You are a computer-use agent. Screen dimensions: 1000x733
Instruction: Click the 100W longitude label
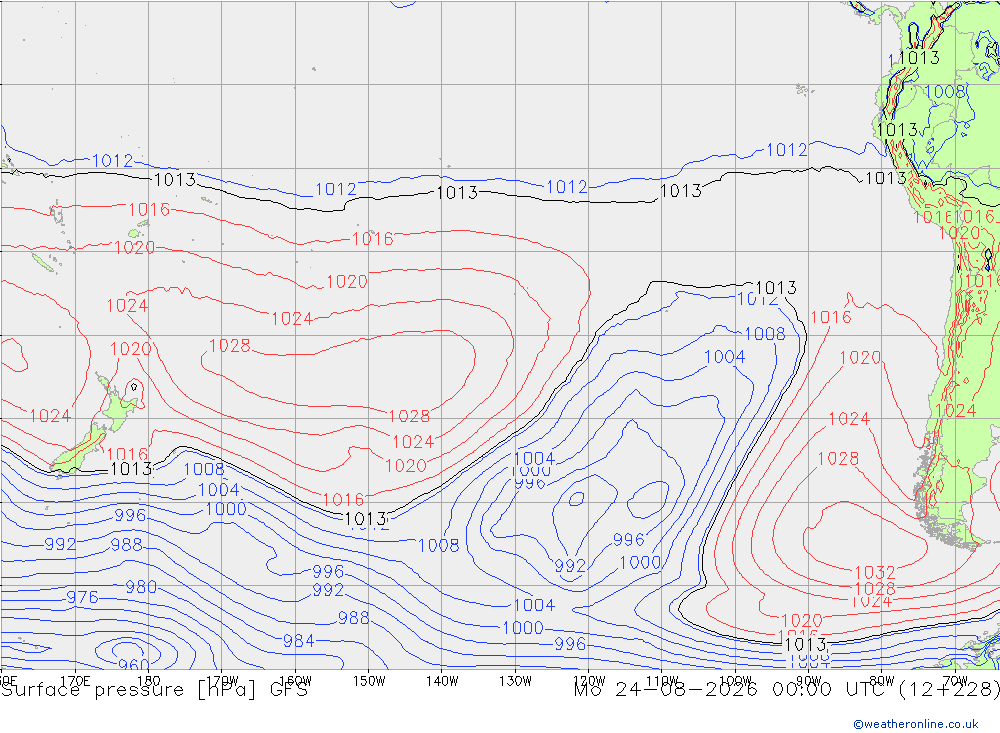click(x=735, y=681)
